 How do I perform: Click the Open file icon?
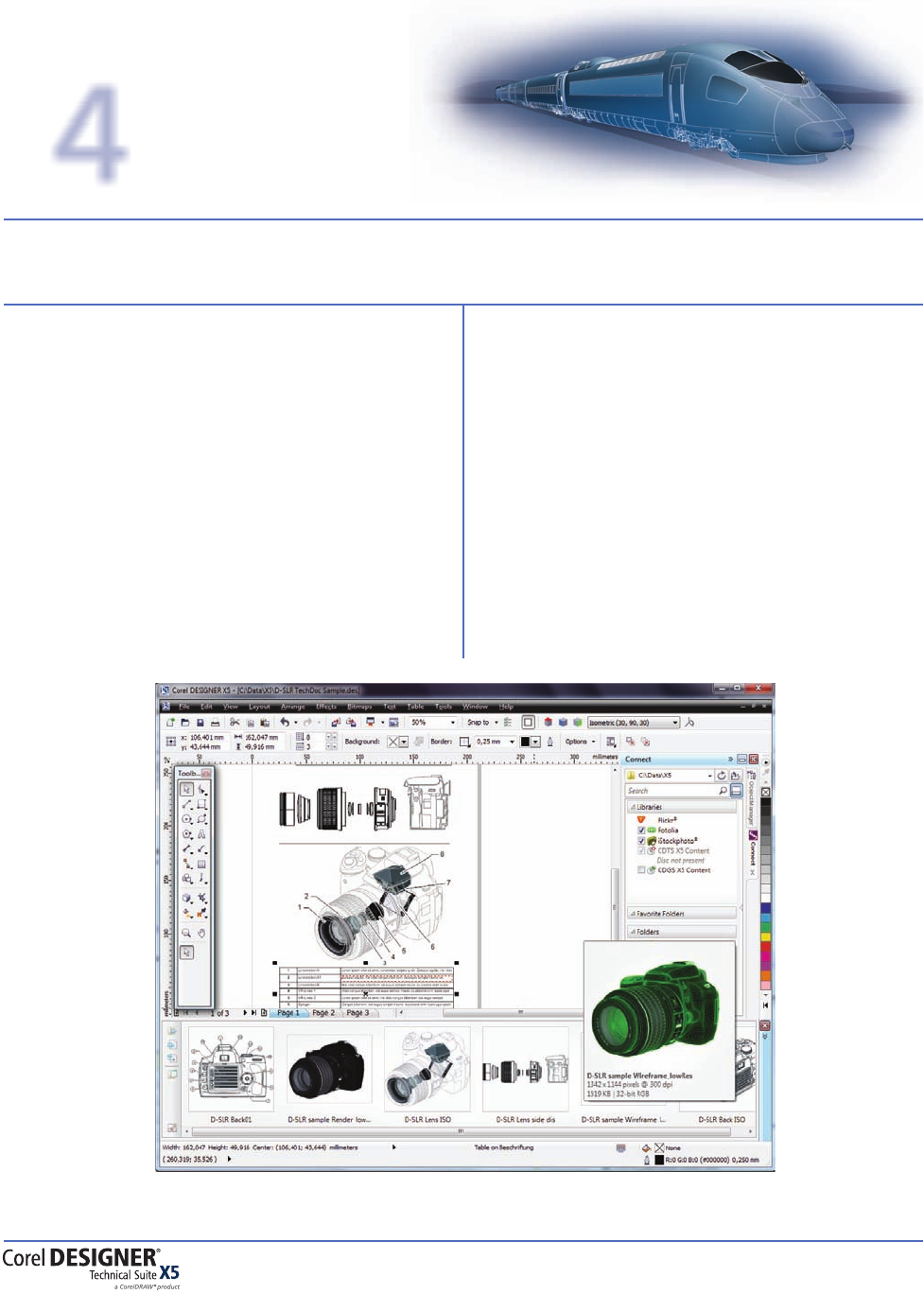coord(184,723)
